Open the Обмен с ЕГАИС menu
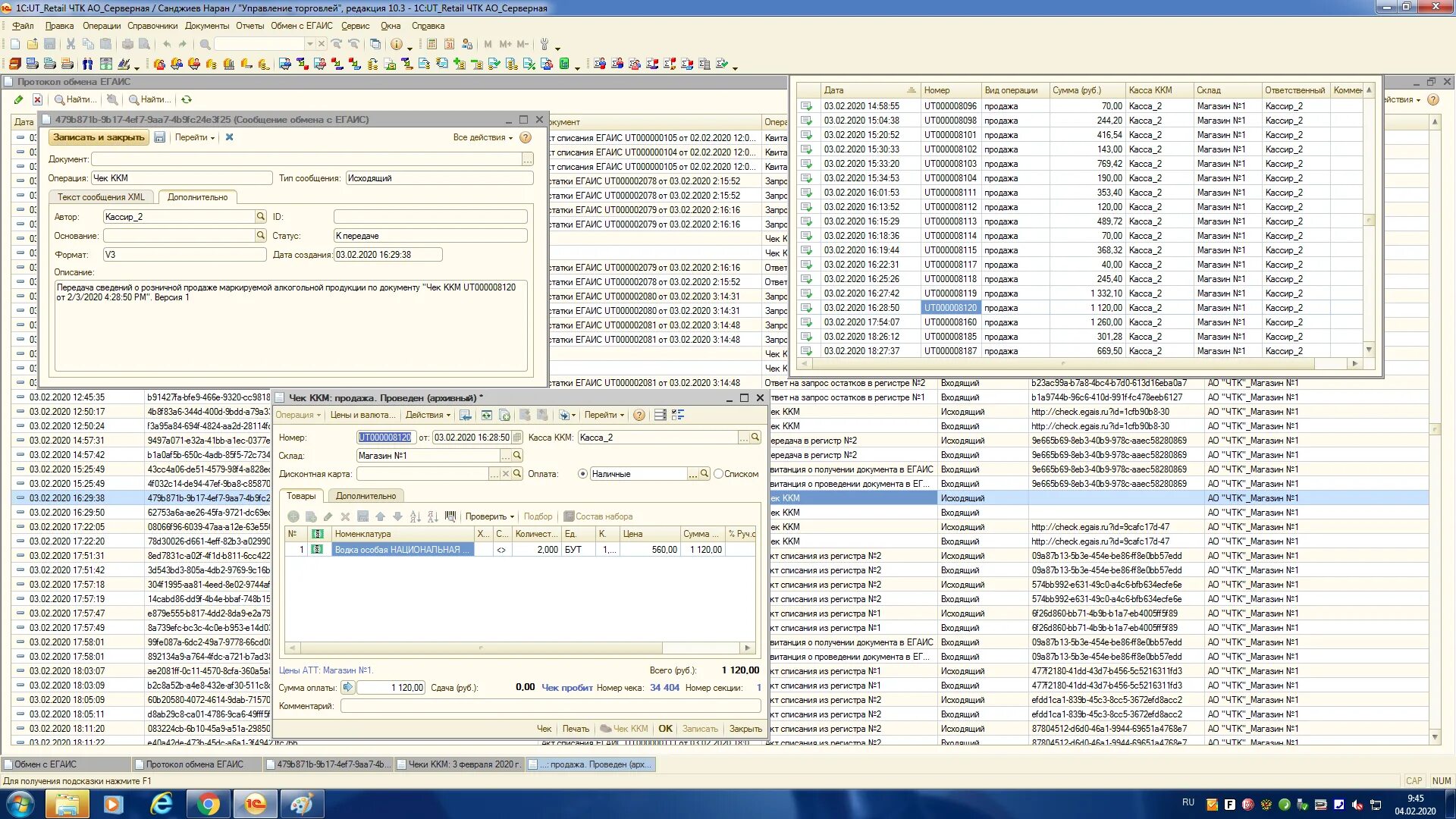1456x819 pixels. coord(301,26)
